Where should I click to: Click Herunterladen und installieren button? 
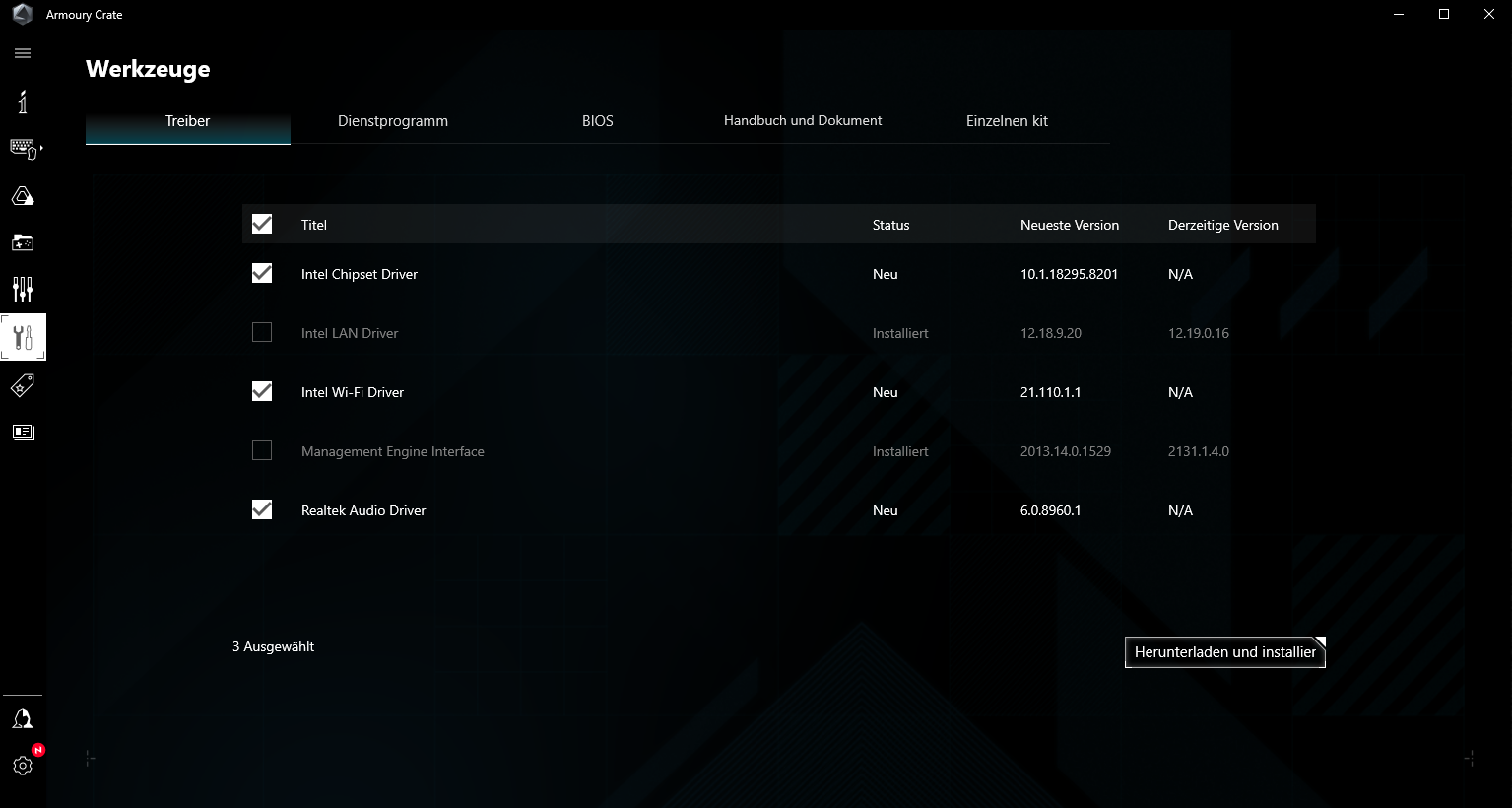1225,652
